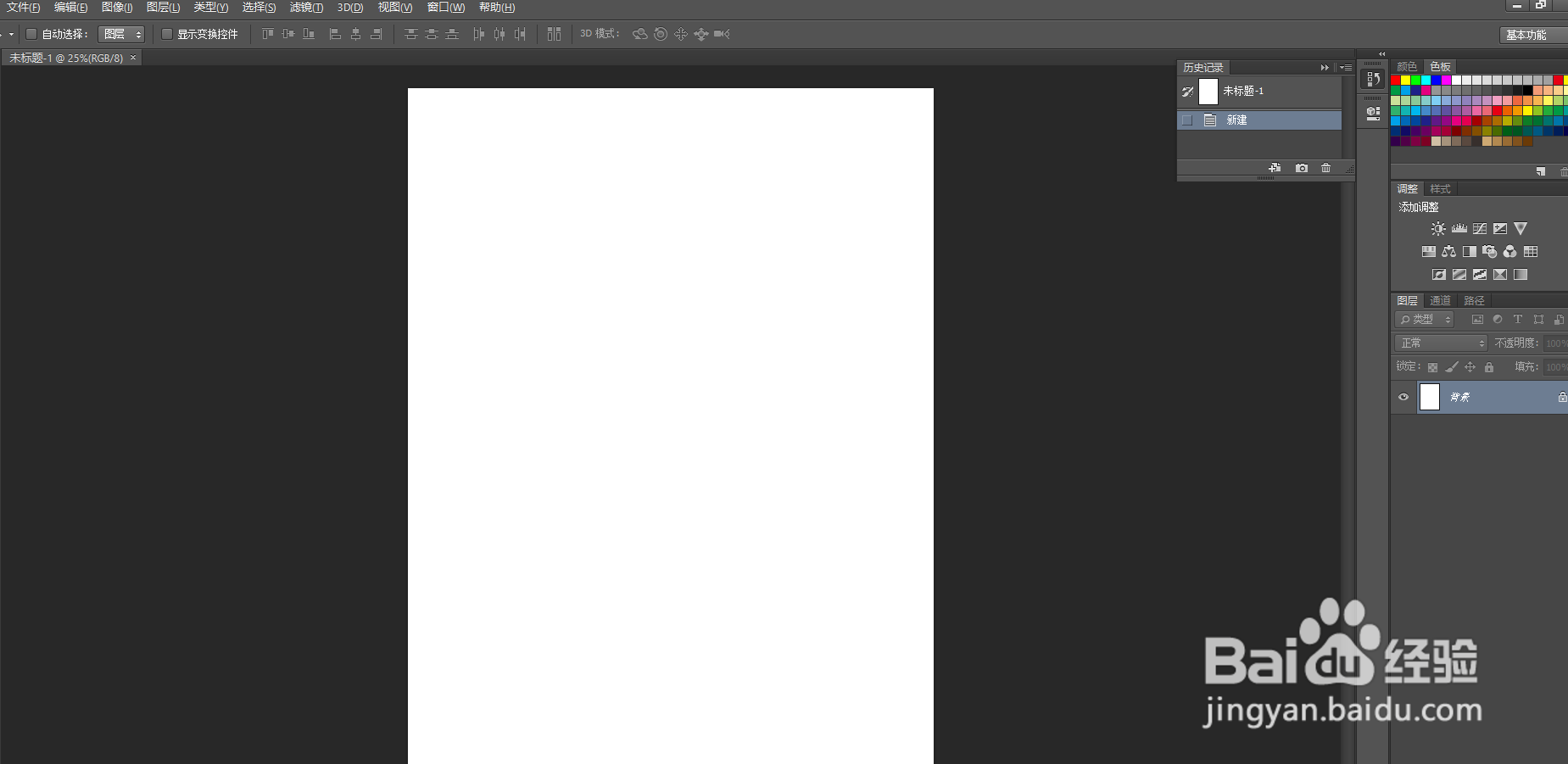This screenshot has height=764, width=1568.
Task: Add Vibrance adjustment triangle icon
Action: point(1521,229)
